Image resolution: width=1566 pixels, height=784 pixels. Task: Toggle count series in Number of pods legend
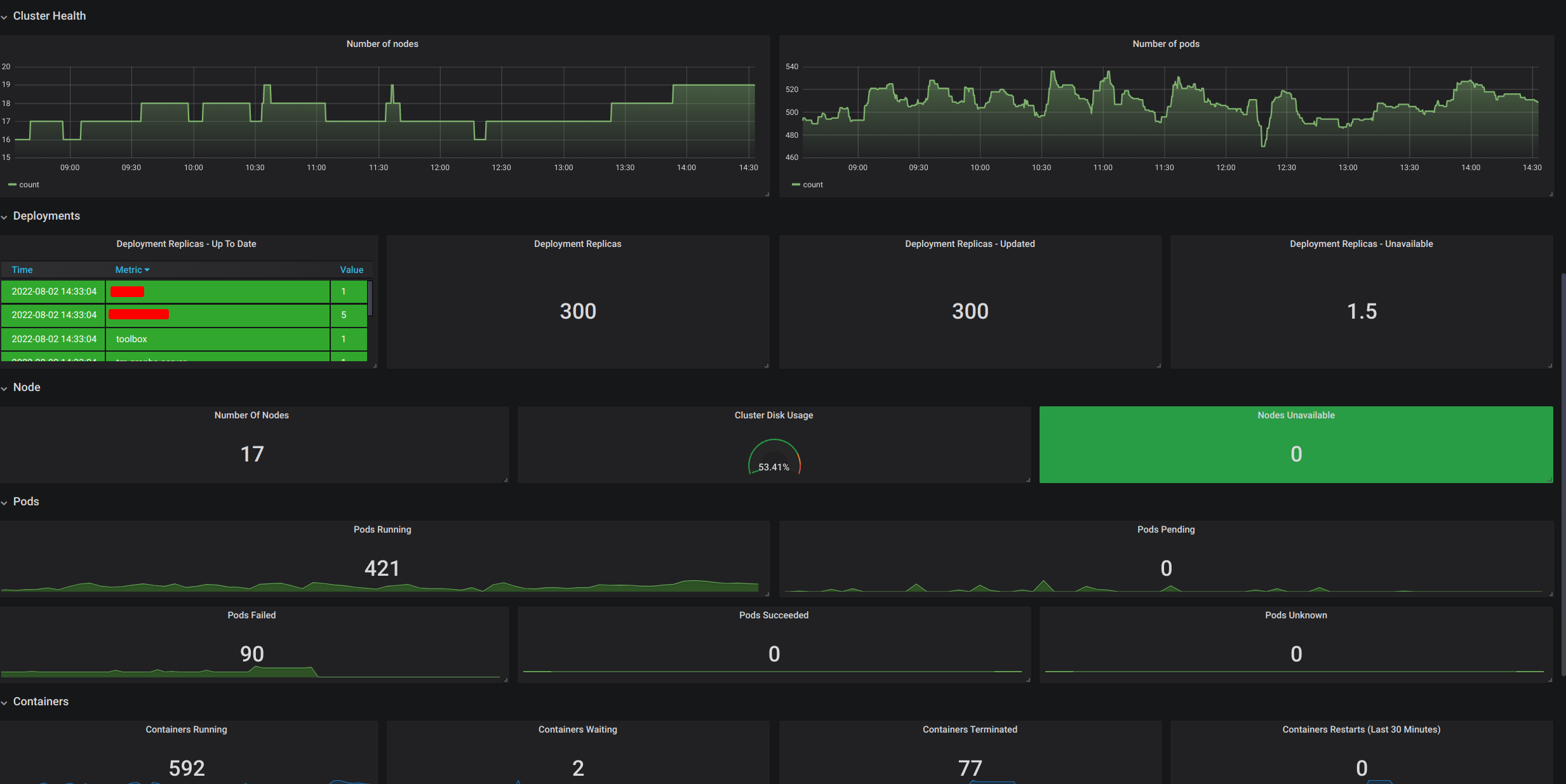click(x=812, y=185)
